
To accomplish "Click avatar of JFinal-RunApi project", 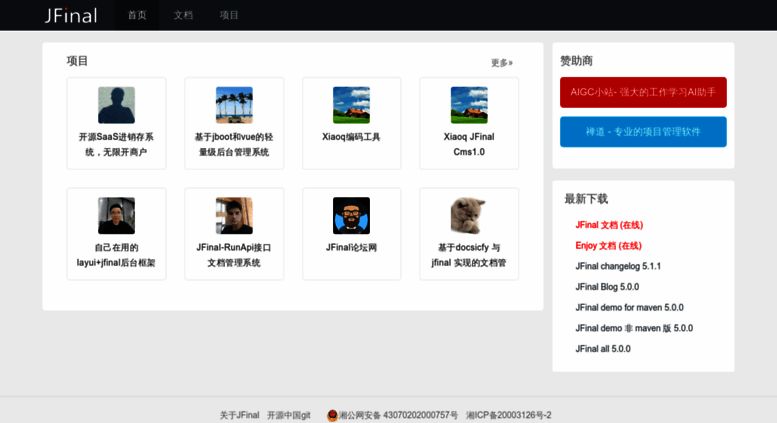I will (234, 215).
